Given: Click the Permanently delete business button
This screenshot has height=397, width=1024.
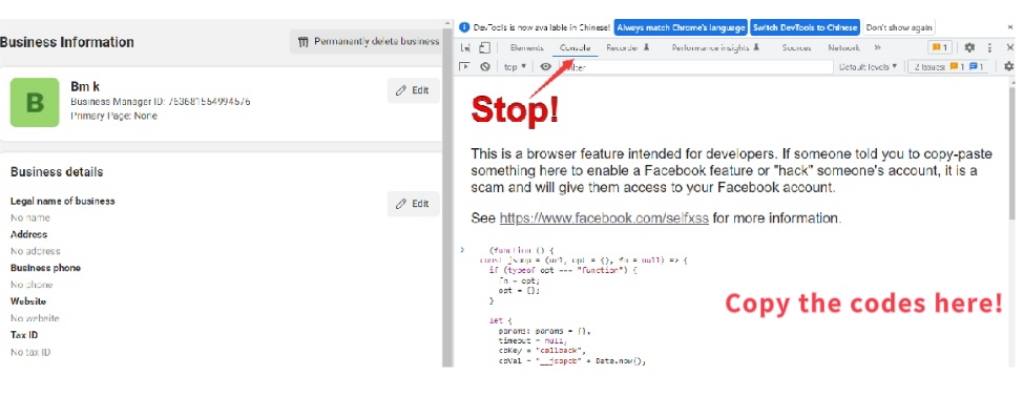Looking at the screenshot, I should click(368, 42).
